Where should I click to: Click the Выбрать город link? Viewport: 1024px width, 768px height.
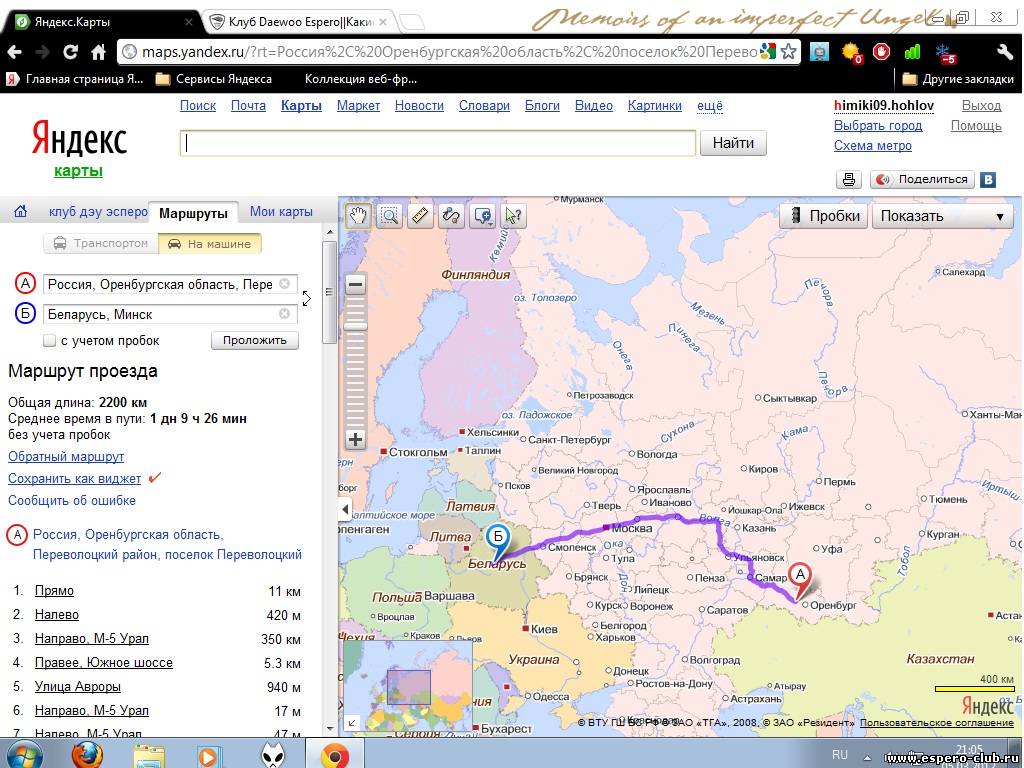pyautogui.click(x=878, y=125)
